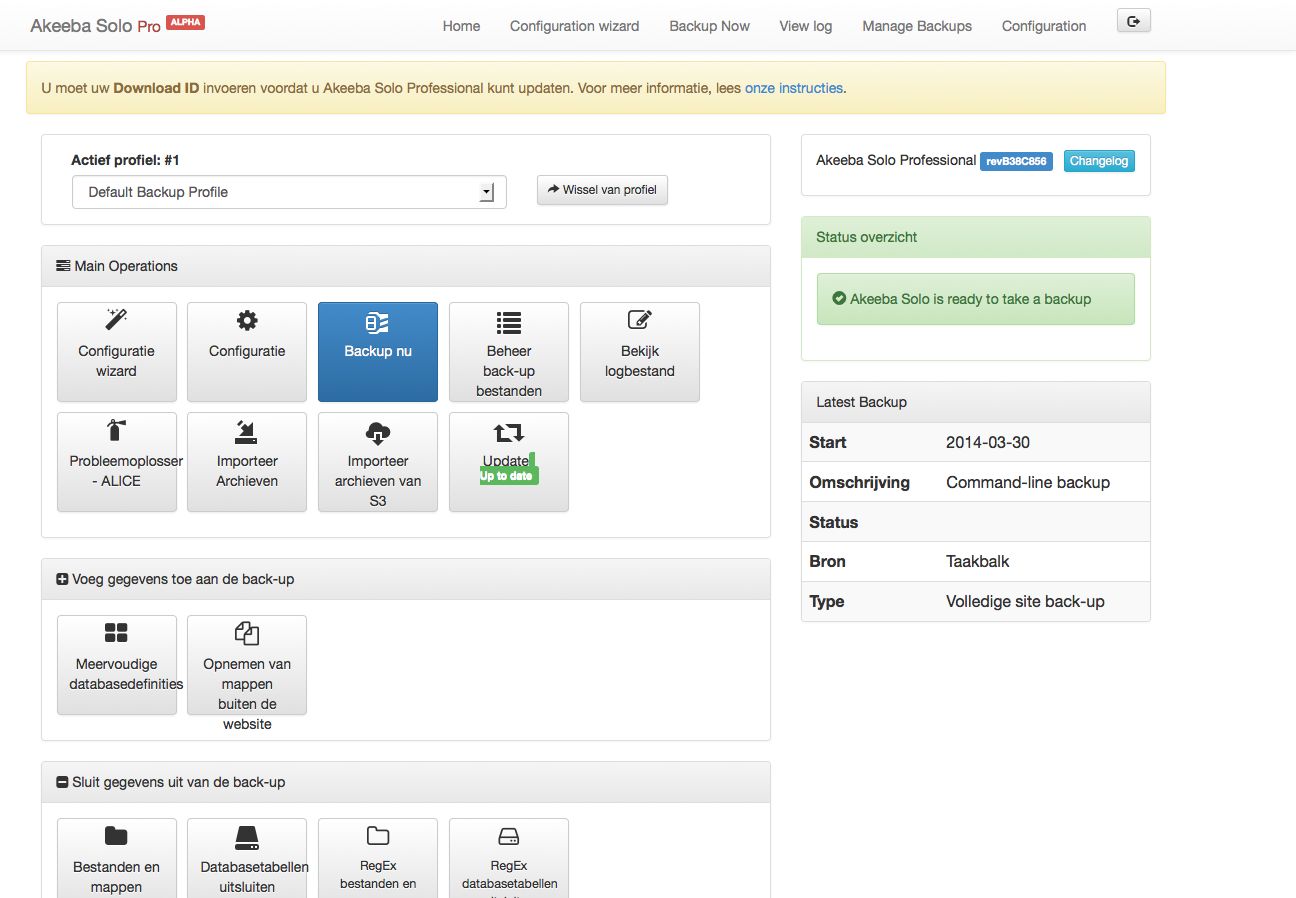Open Manage Backups in navigation bar
The height and width of the screenshot is (898, 1296).
click(917, 26)
